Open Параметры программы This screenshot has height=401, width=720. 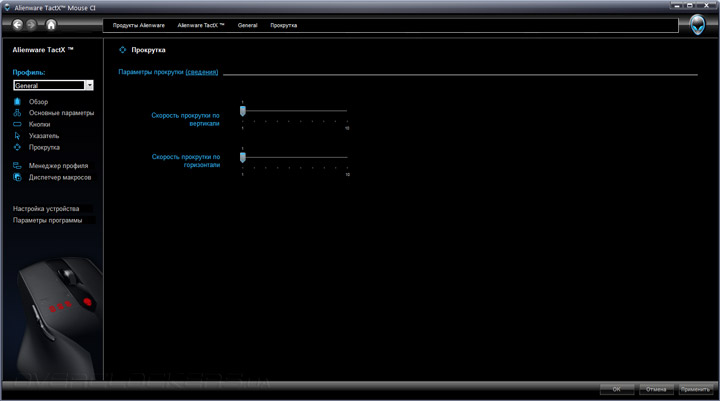click(47, 220)
